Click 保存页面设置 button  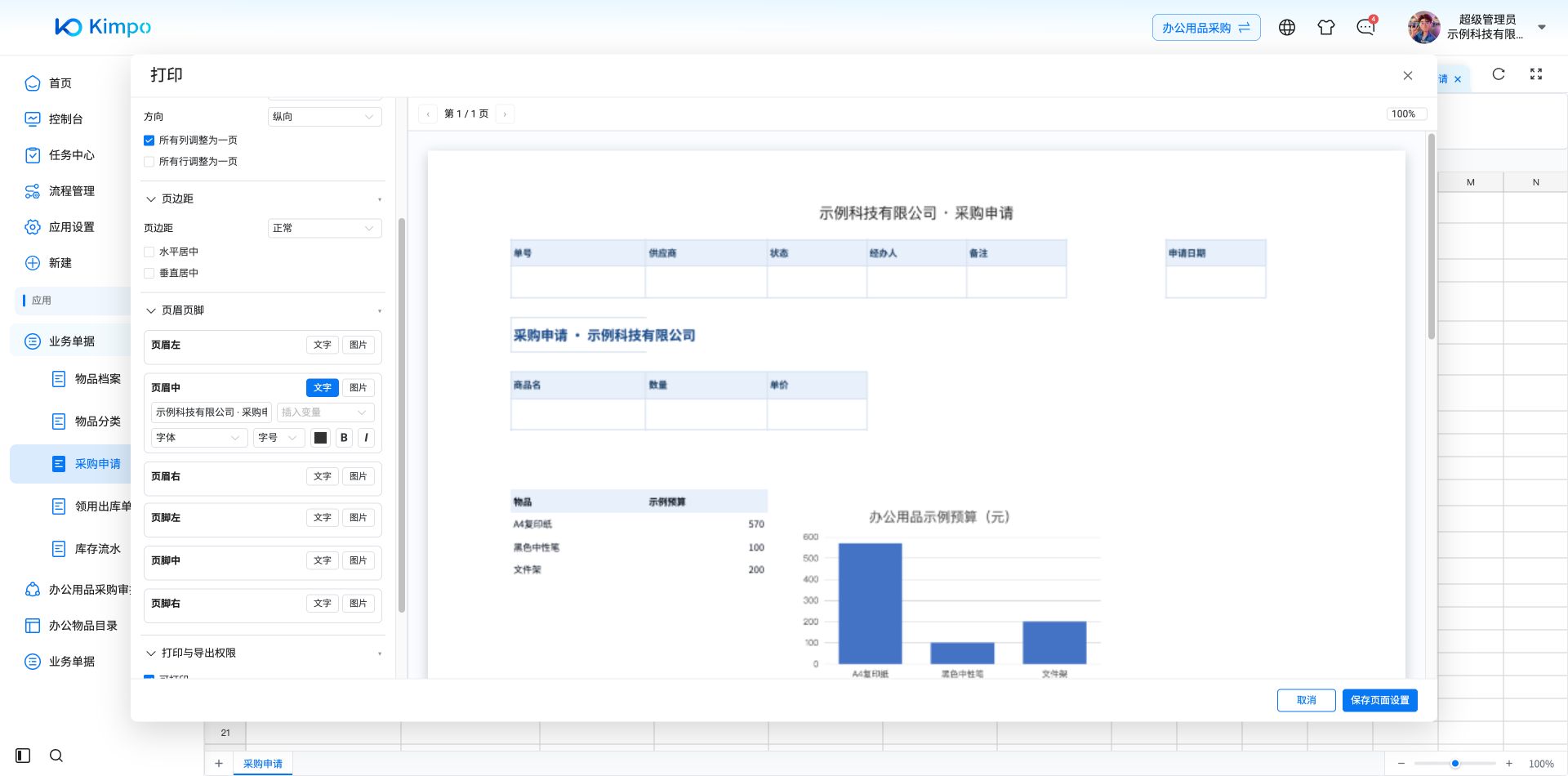[x=1380, y=701]
